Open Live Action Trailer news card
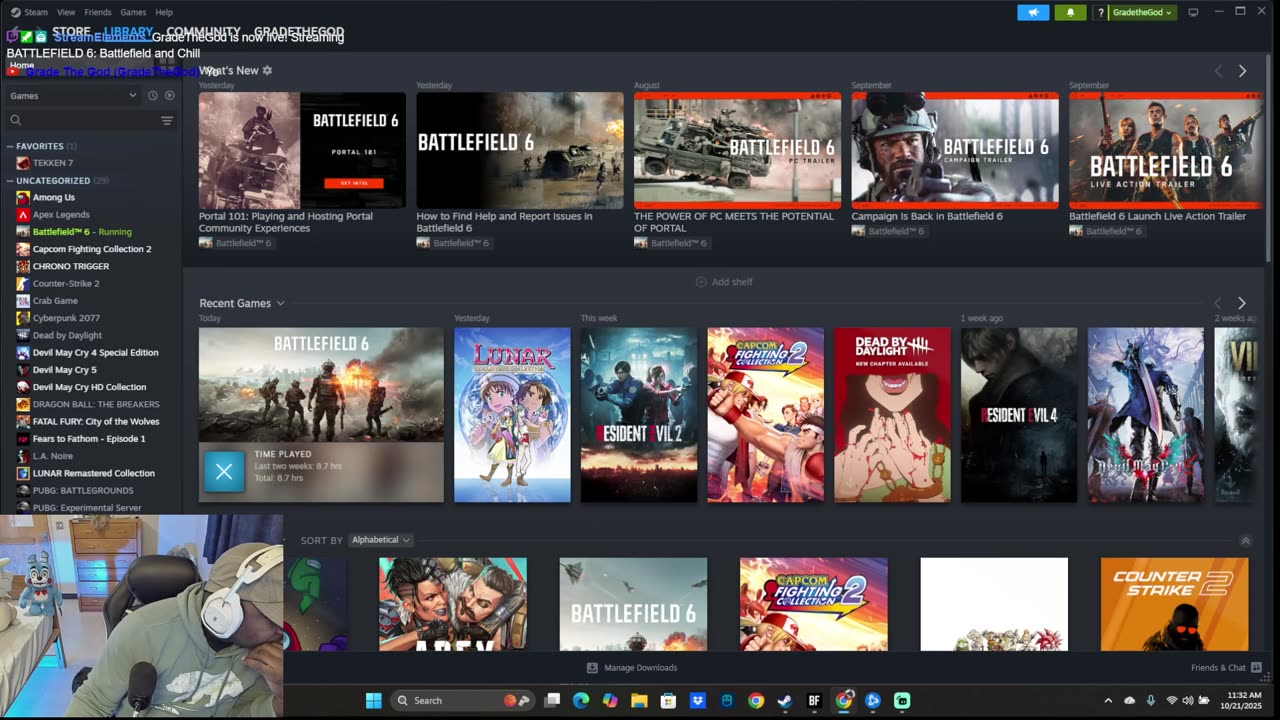The image size is (1280, 720). pos(1166,150)
